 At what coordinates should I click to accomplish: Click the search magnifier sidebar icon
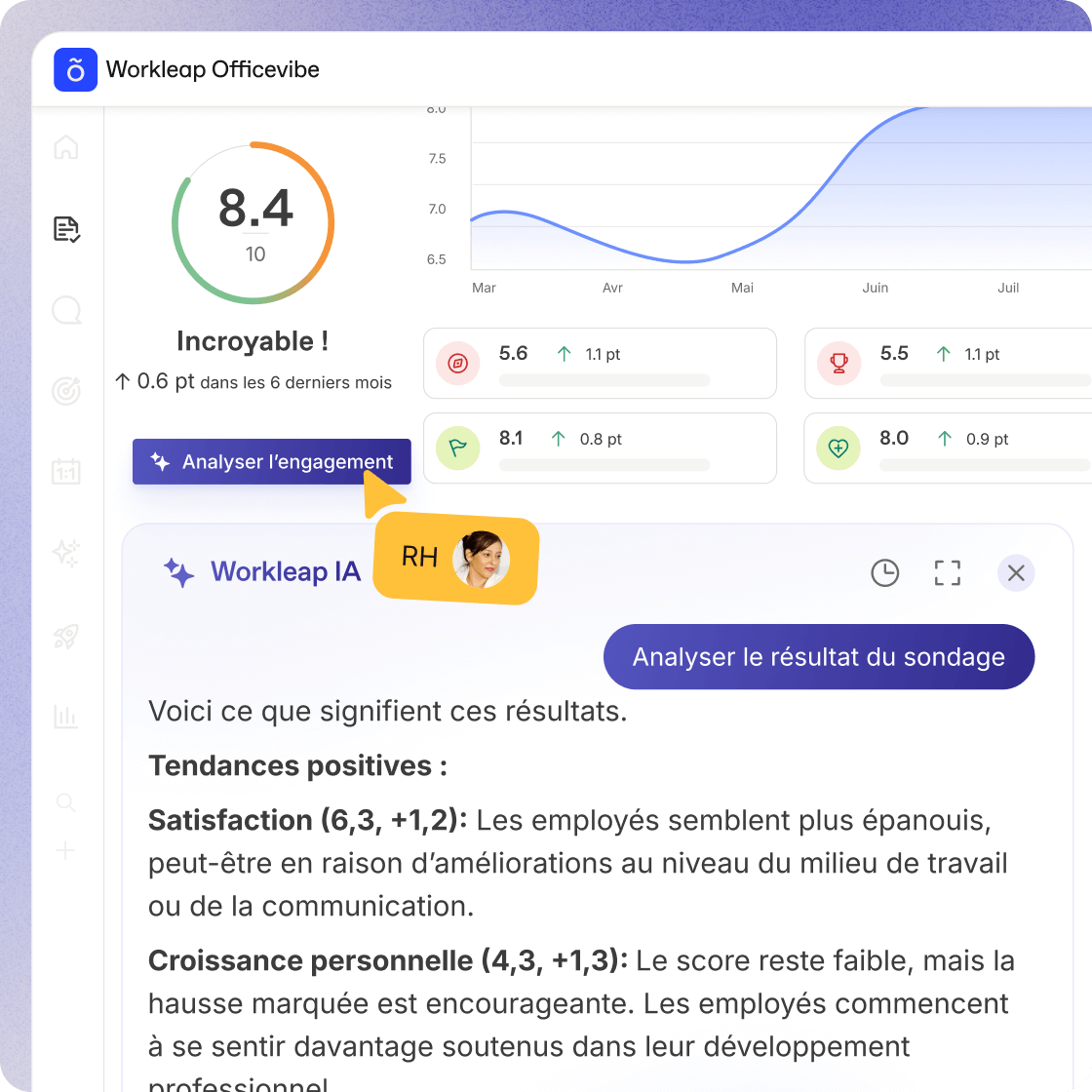[x=65, y=803]
